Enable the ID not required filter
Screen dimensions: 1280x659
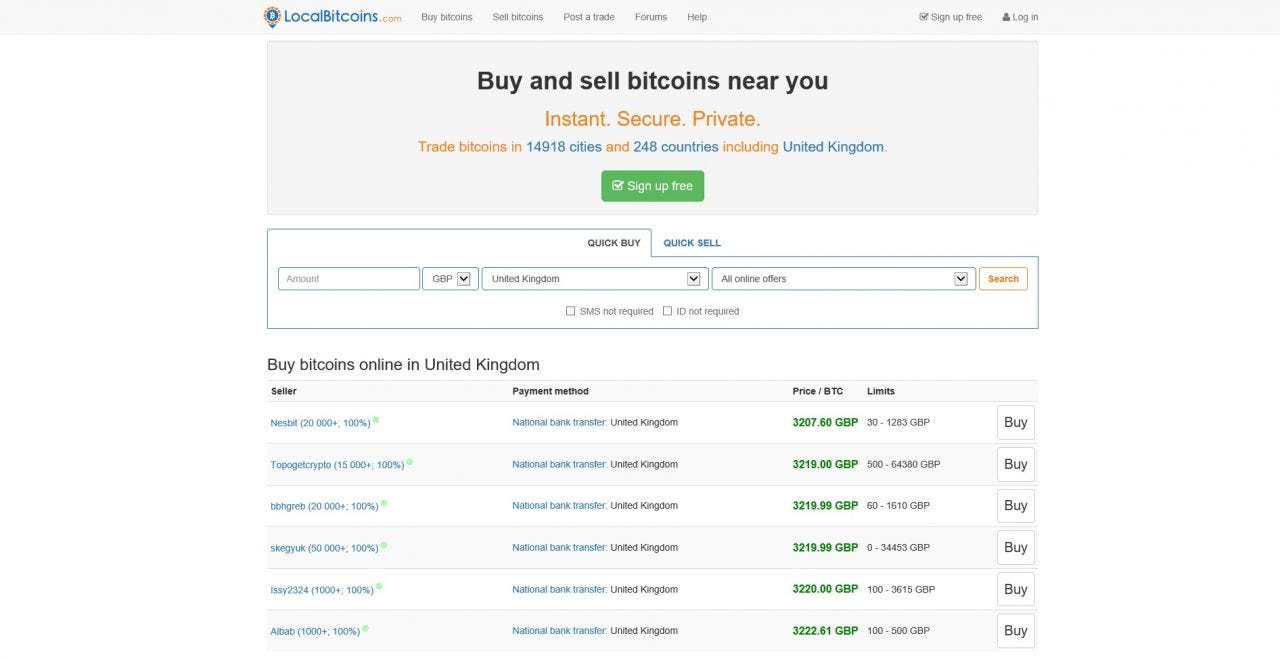coord(667,311)
